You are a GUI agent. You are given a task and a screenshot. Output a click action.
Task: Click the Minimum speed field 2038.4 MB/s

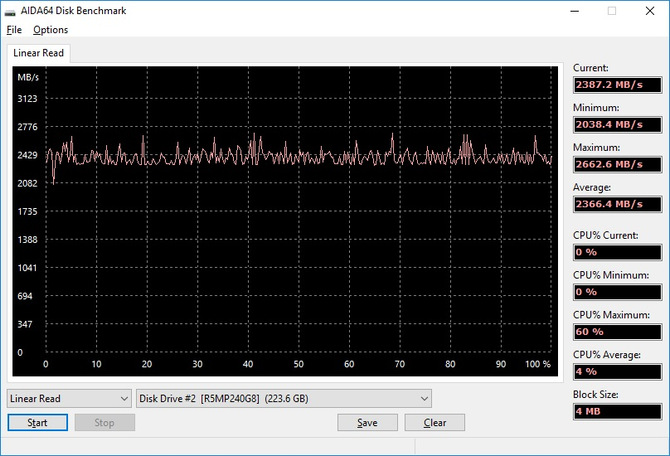tap(617, 124)
